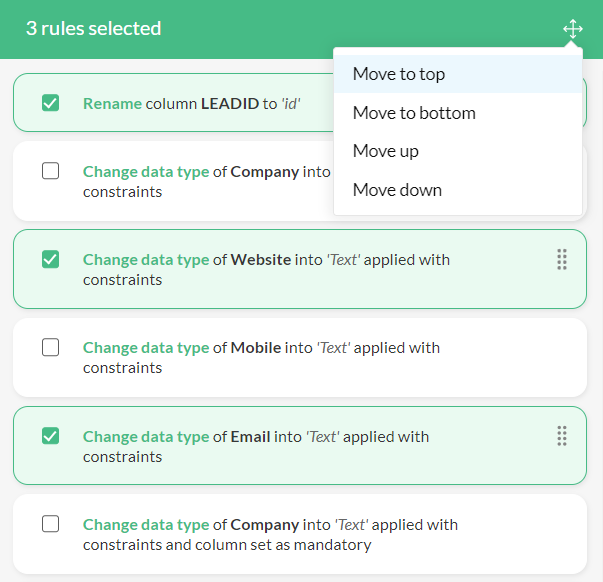This screenshot has width=603, height=582.
Task: Click drag handle on Website rule
Action: pos(561,260)
